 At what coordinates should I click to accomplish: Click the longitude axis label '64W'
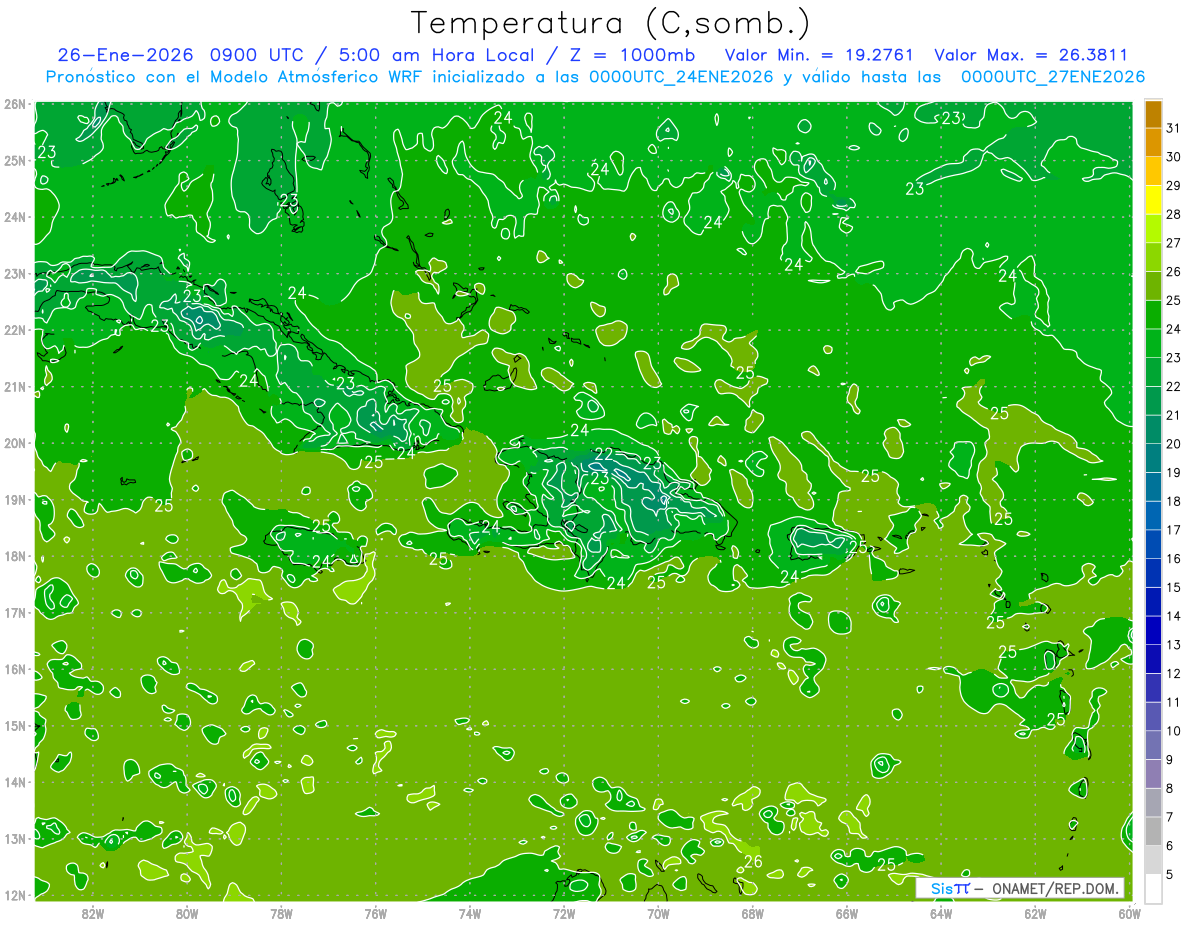click(940, 913)
